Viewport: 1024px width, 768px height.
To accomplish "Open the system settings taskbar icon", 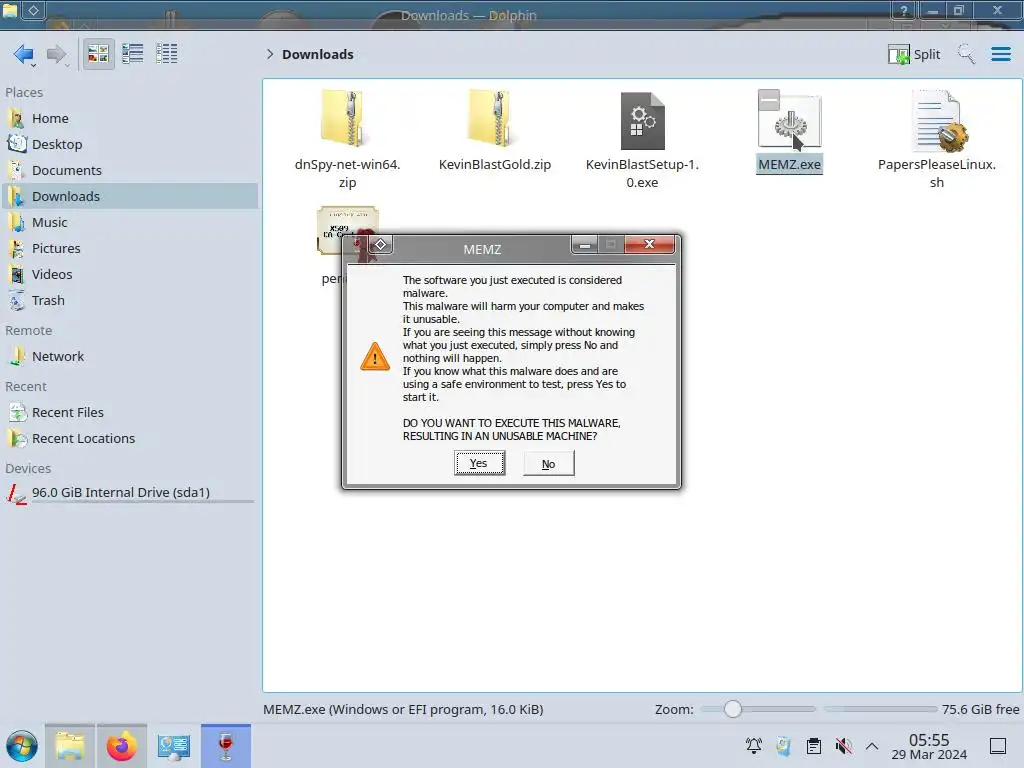I will (174, 746).
